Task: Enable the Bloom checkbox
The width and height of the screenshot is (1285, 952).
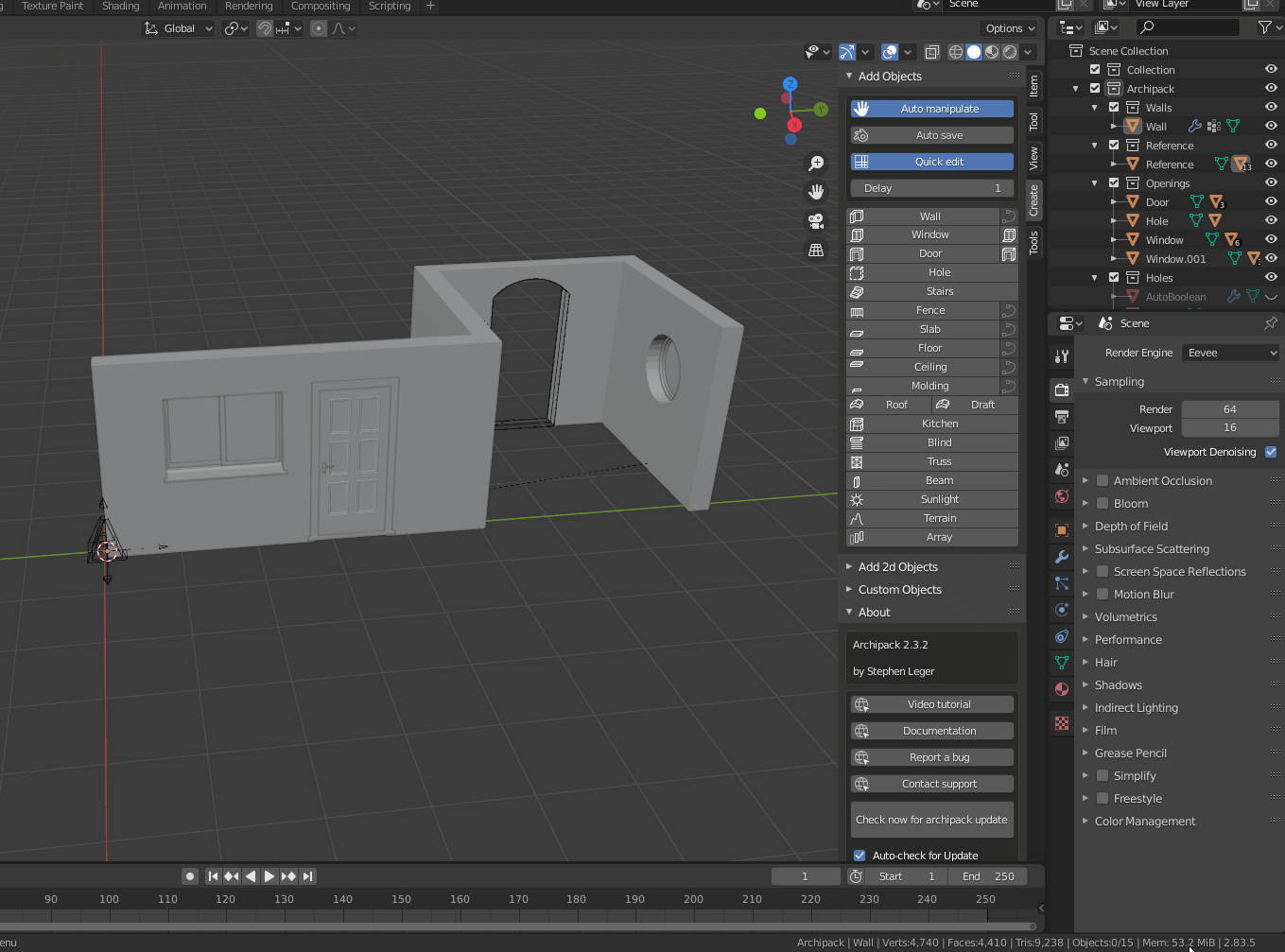Action: (1103, 503)
